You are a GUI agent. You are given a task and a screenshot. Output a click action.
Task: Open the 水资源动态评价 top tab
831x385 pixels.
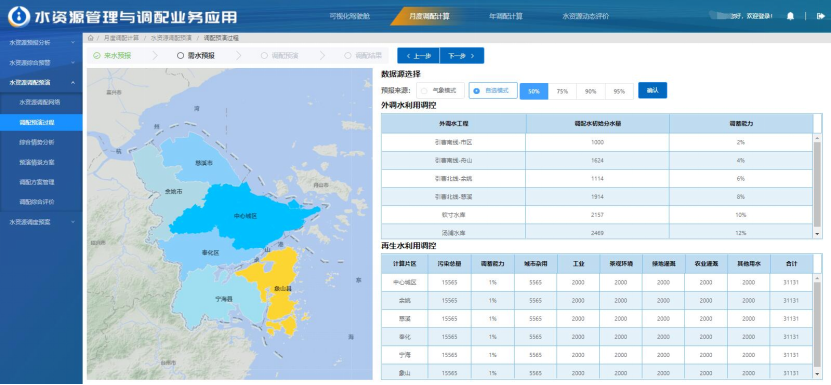pos(586,16)
